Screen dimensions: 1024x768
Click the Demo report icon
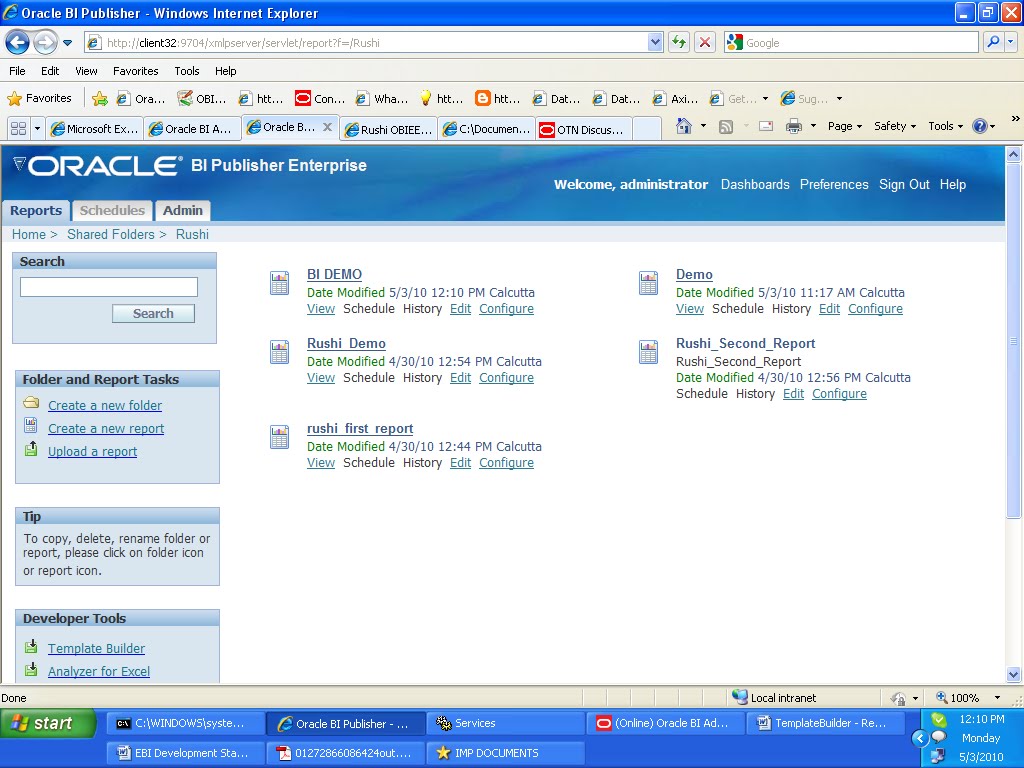coord(648,283)
